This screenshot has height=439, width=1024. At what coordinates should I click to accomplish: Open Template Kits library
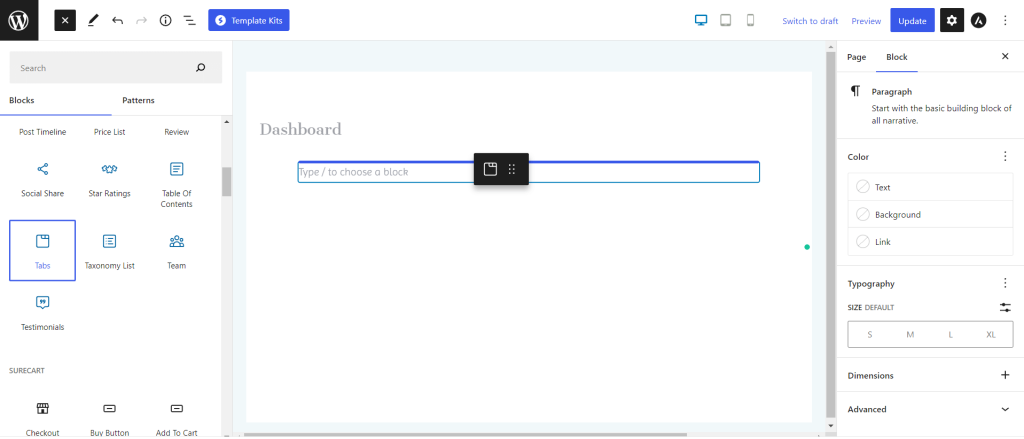249,20
